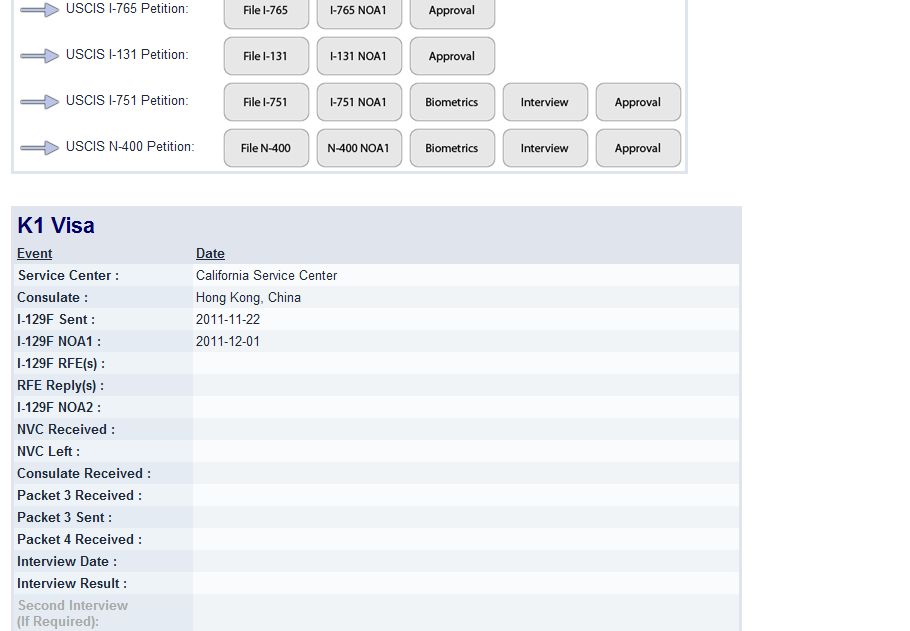Viewport: 910px width, 631px height.
Task: Click the I-129F NOA1 label
Action: 59,342
